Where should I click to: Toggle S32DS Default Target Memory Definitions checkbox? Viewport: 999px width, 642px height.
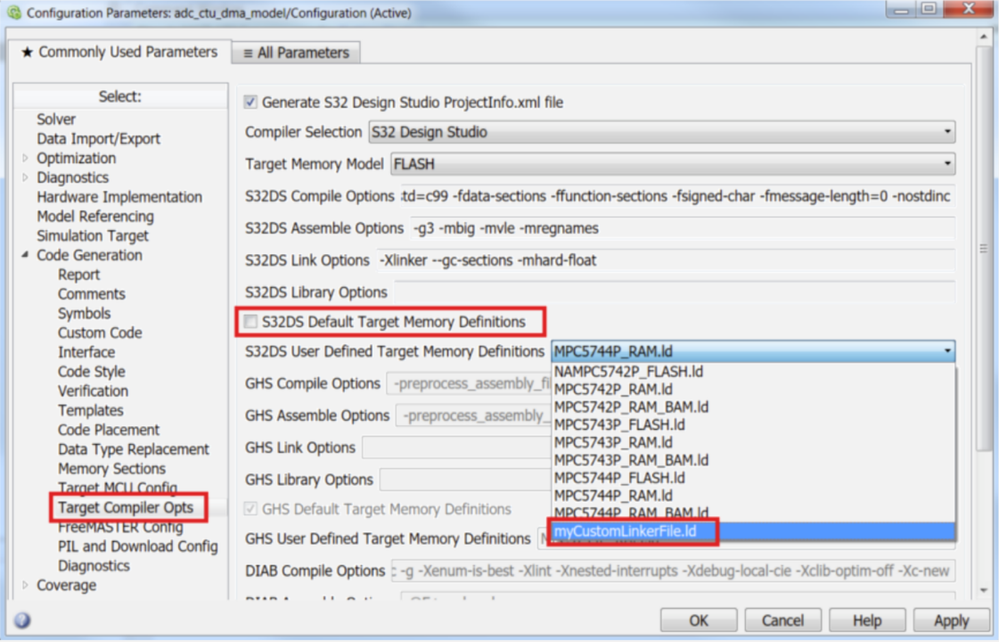pos(250,322)
